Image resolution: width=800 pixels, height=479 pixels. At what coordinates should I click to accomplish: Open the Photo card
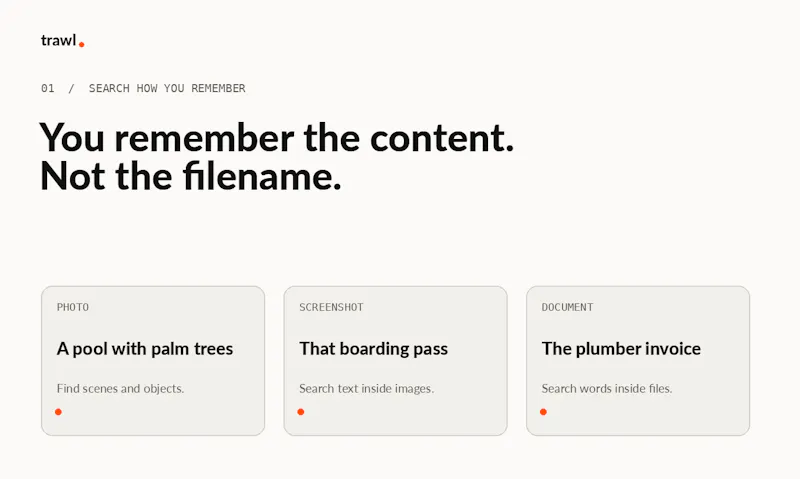click(x=153, y=361)
